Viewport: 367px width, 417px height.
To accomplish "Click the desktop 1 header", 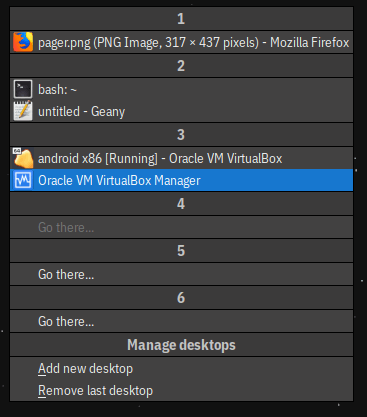I will pyautogui.click(x=181, y=19).
